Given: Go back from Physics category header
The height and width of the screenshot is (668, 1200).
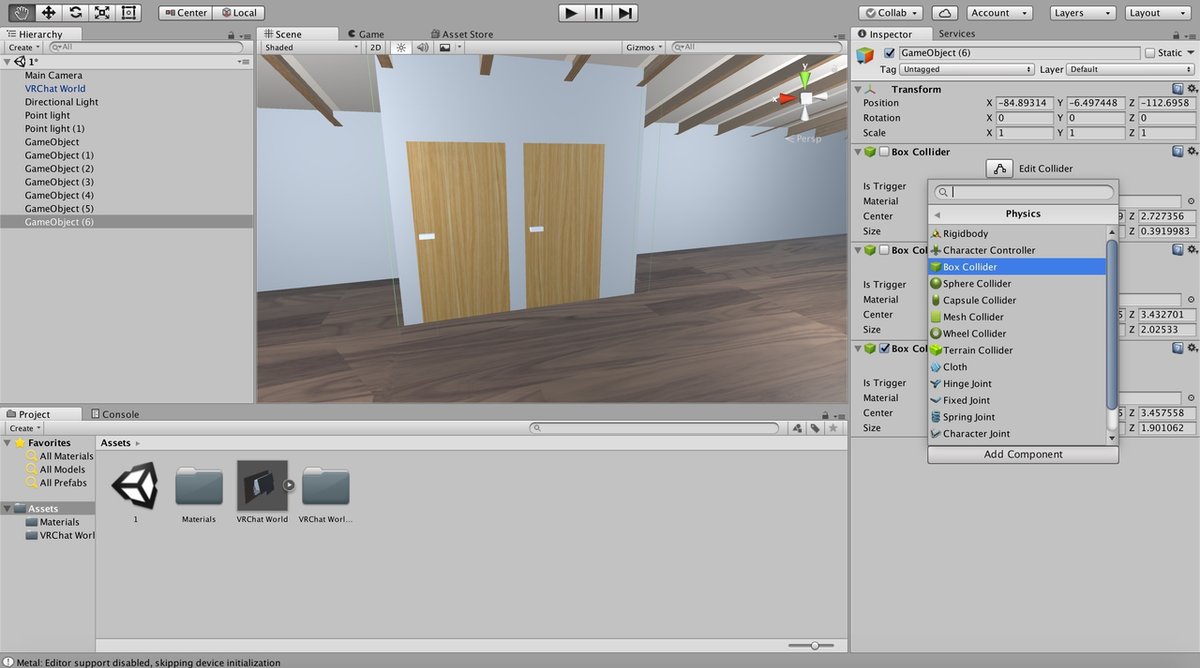Looking at the screenshot, I should [937, 214].
